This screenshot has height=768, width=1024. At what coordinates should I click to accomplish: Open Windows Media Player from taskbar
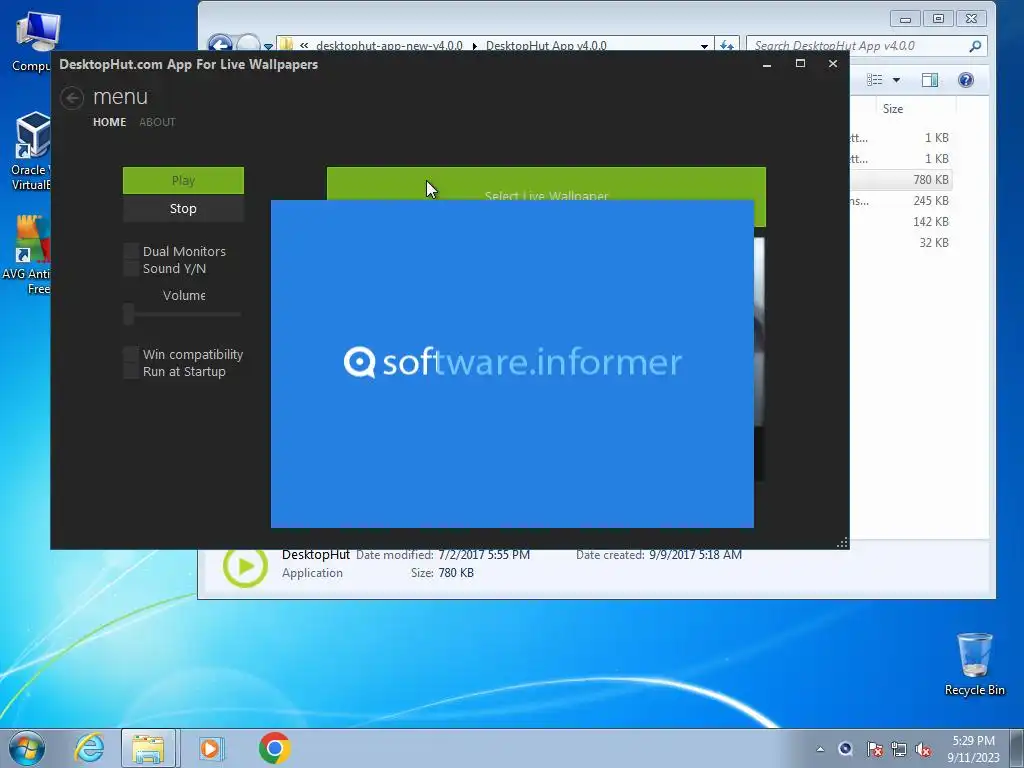tap(211, 748)
